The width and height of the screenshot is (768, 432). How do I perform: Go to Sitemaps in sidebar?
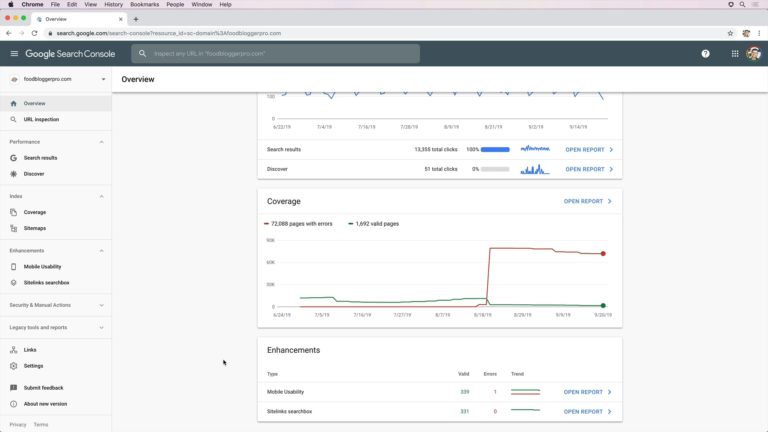click(x=35, y=228)
